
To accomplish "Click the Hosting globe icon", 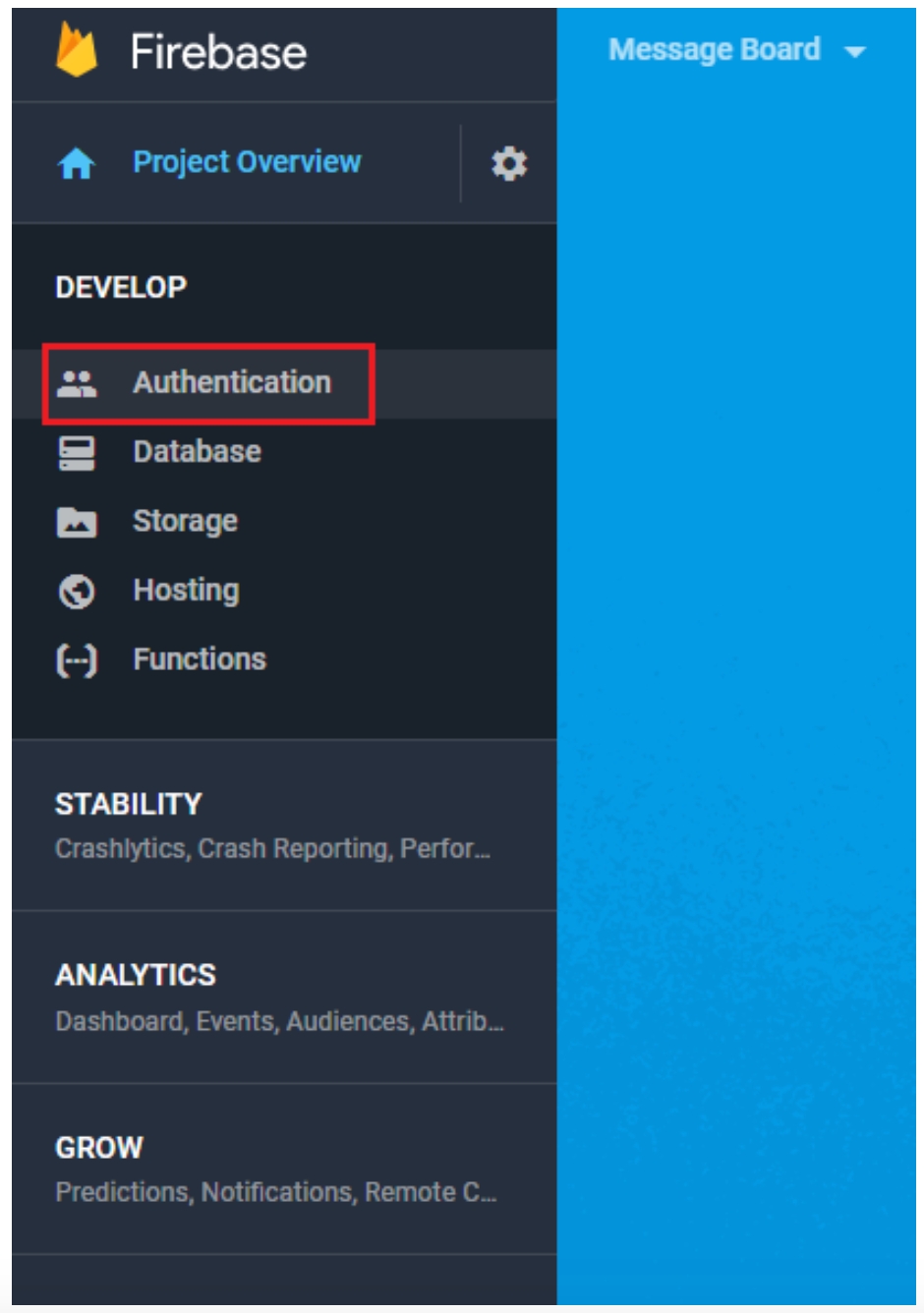I will (77, 592).
